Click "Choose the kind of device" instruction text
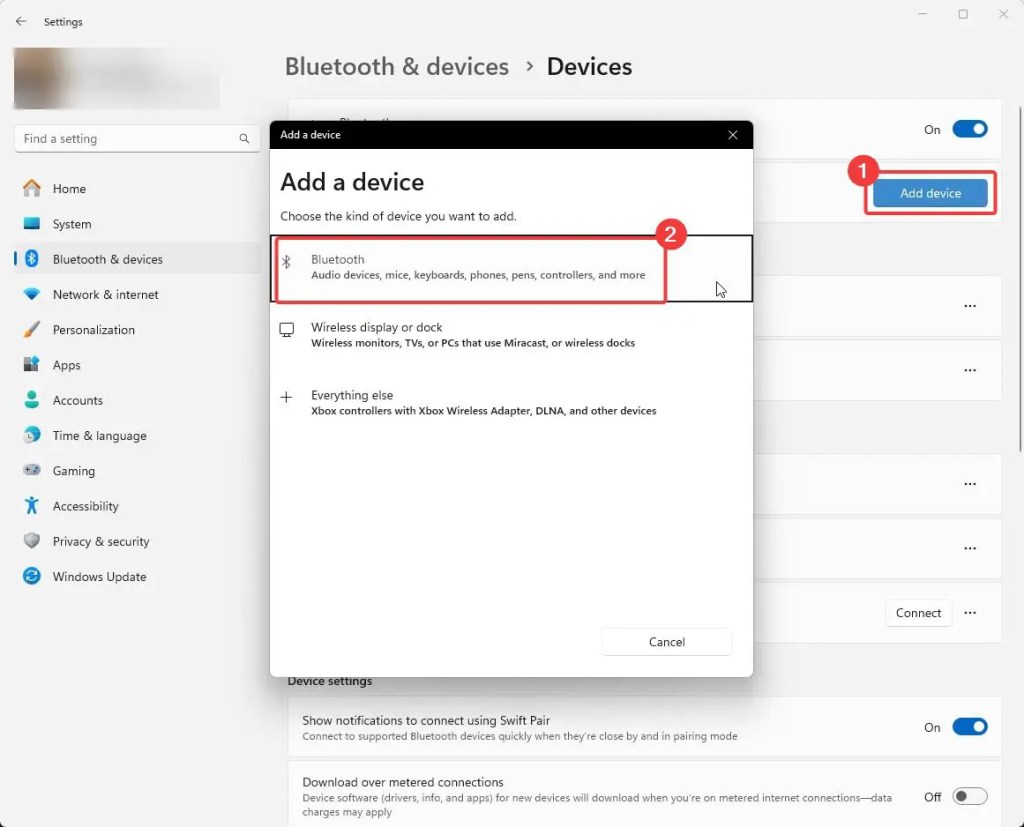Image resolution: width=1024 pixels, height=827 pixels. point(398,216)
